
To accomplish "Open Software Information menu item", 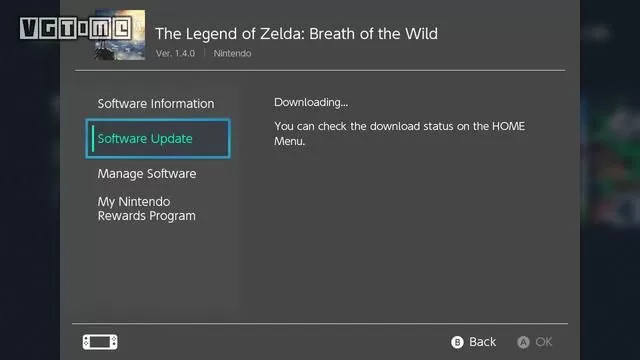I will pyautogui.click(x=156, y=104).
